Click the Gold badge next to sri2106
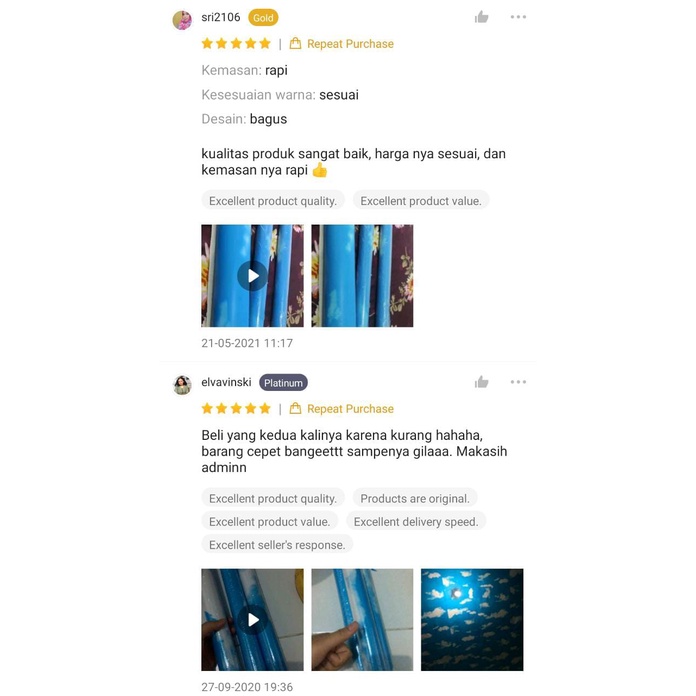This screenshot has height=696, width=696. 263,18
